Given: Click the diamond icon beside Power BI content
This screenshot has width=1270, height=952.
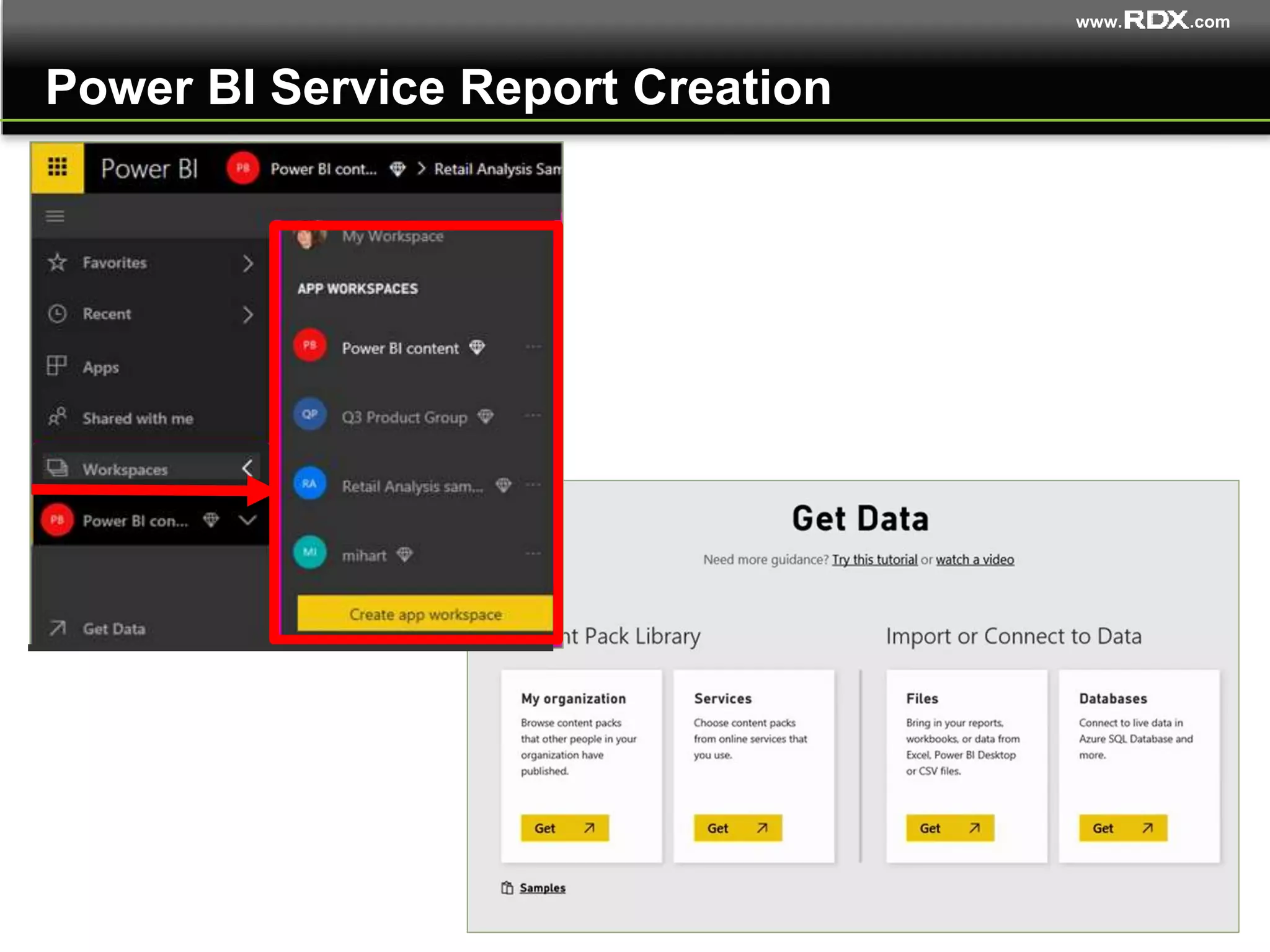Looking at the screenshot, I should coord(477,347).
